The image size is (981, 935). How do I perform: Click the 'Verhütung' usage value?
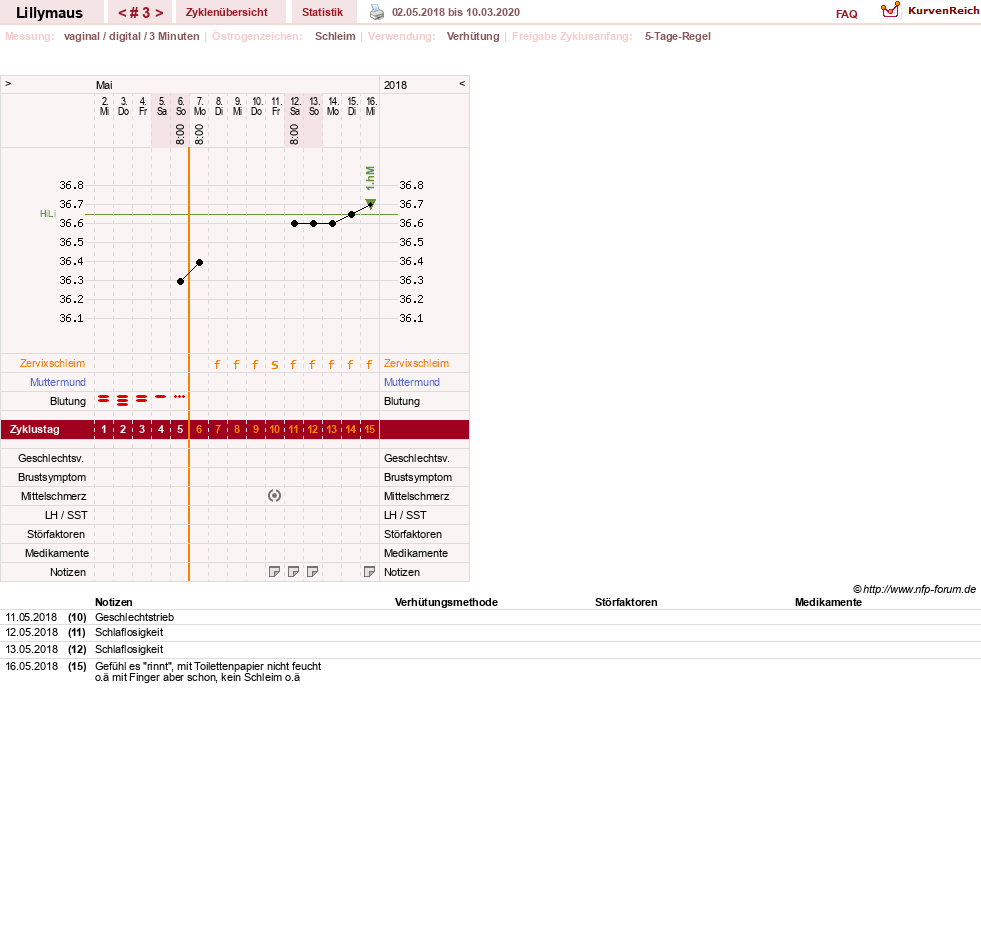(x=473, y=36)
